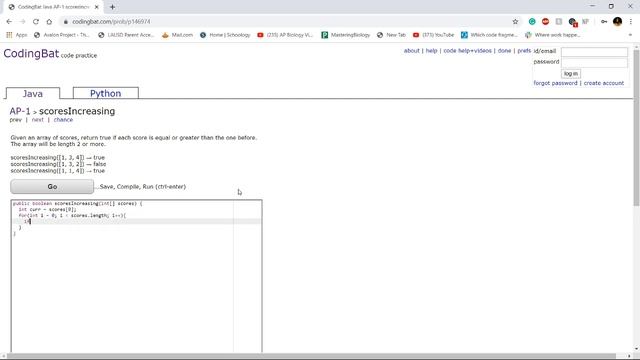The width and height of the screenshot is (640, 360).
Task: Open the red ad blocker extension icon
Action: coord(545,22)
